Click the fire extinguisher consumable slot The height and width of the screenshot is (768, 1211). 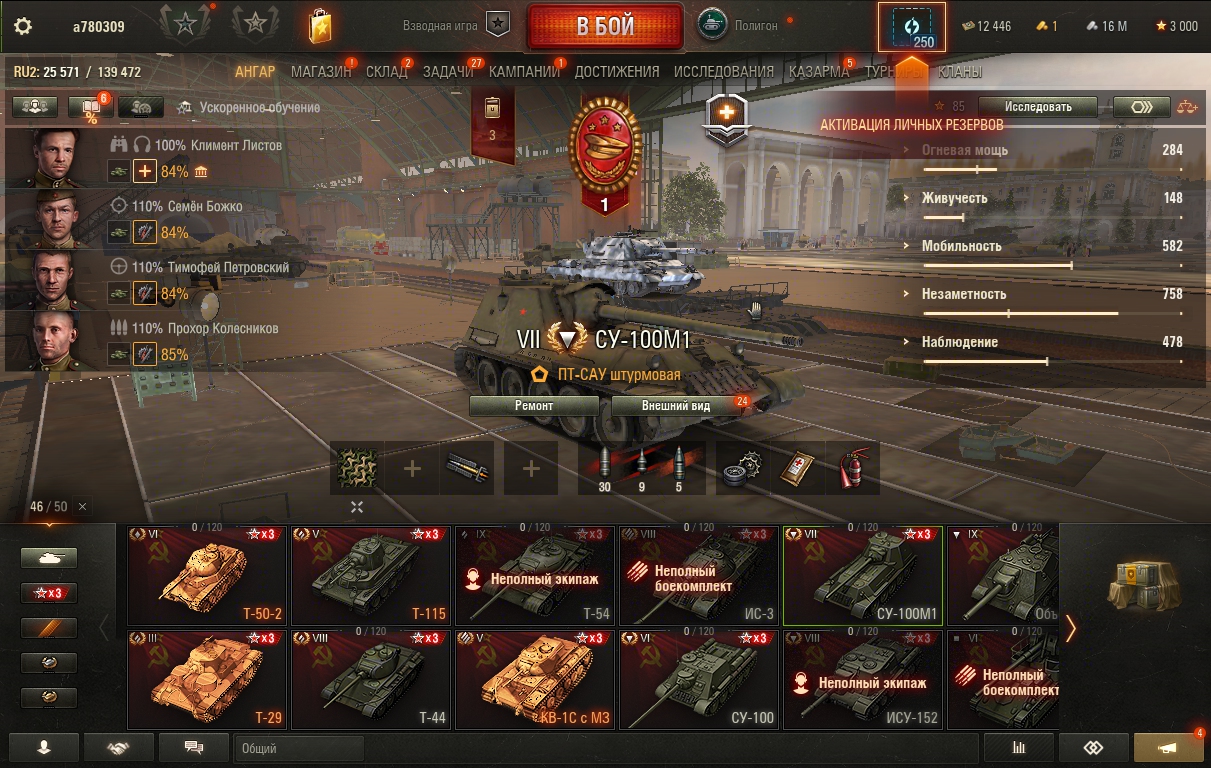[x=852, y=468]
